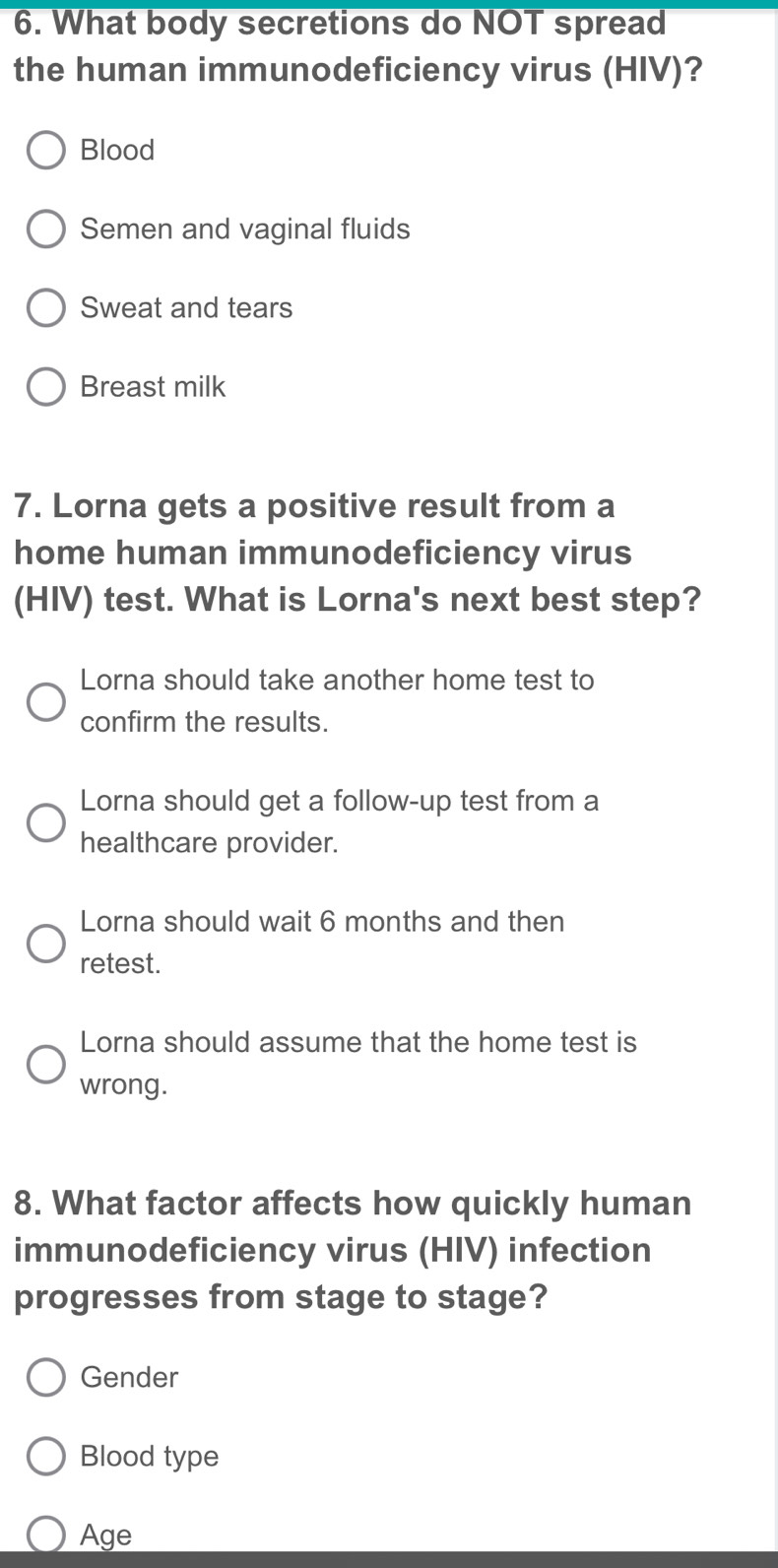Mark the "Breast milk" radio button
This screenshot has height=1568, width=778.
pyautogui.click(x=45, y=387)
